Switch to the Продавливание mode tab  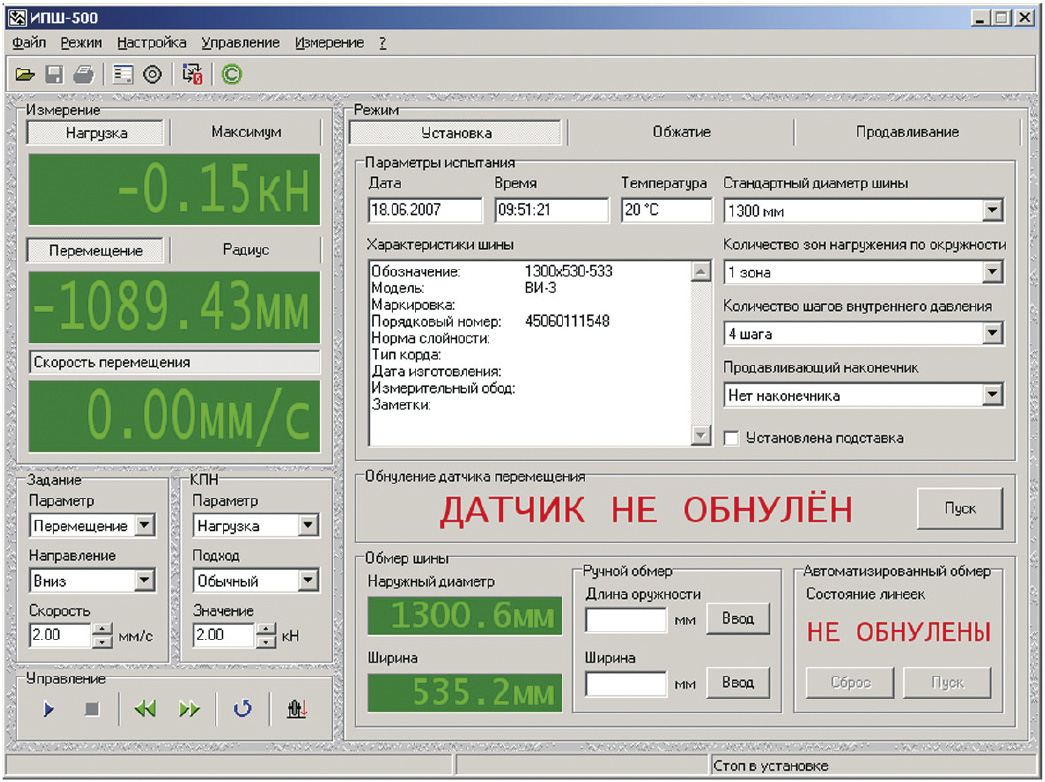click(907, 132)
